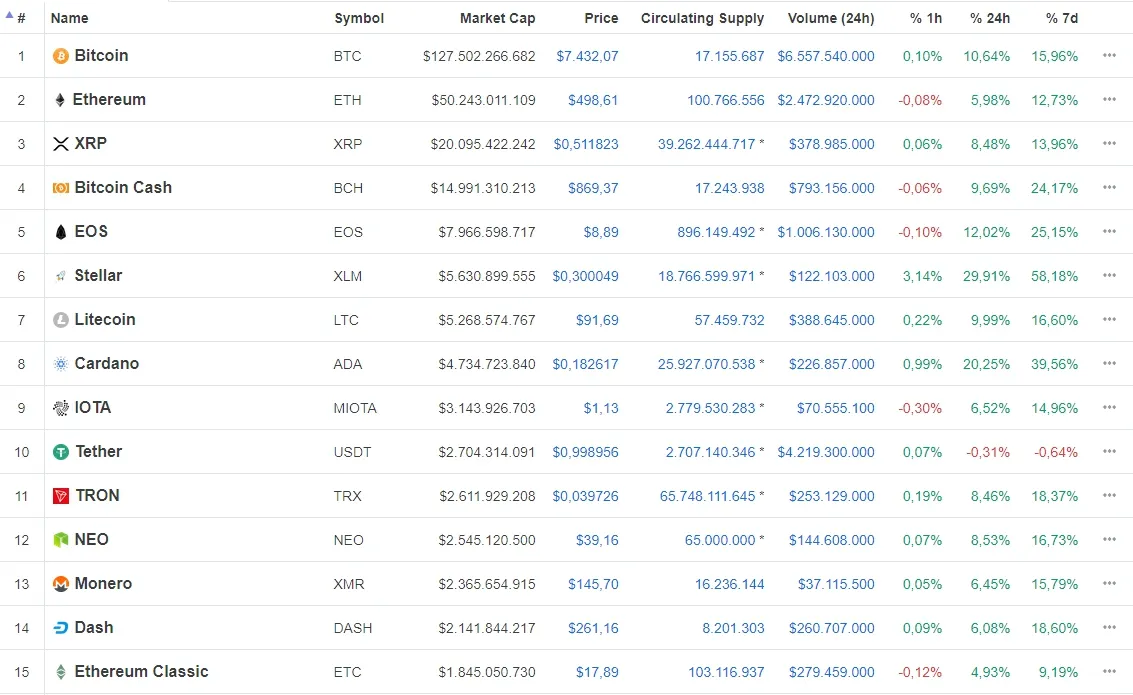This screenshot has width=1133, height=695.
Task: Open the three-dot menu for XRP row
Action: [x=1109, y=143]
